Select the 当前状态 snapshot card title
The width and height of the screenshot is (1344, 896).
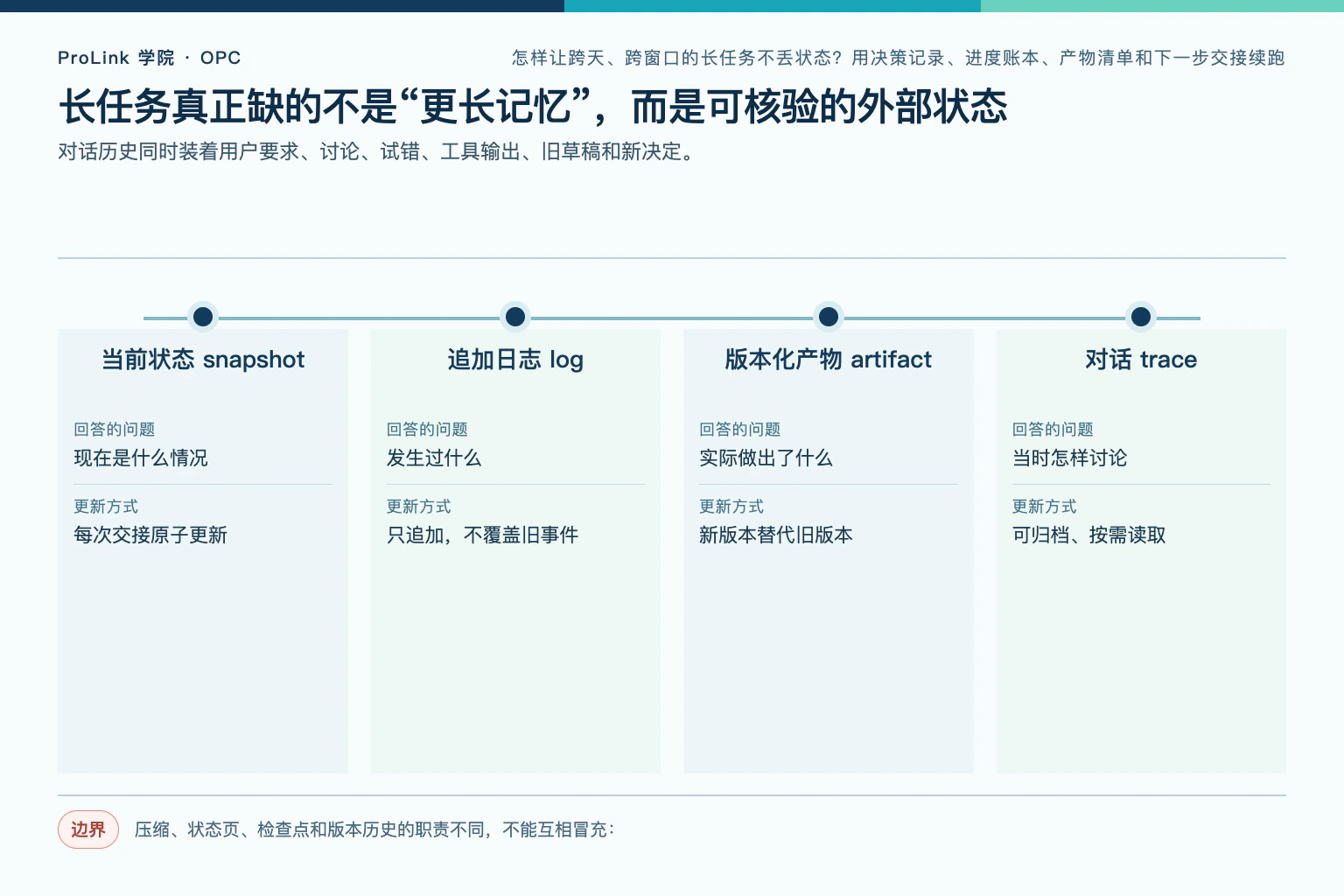203,360
